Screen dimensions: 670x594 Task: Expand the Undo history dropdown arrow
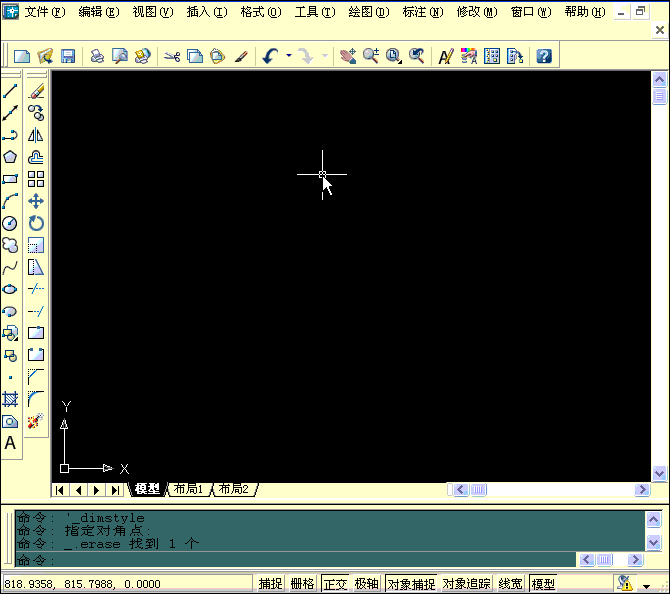pos(289,56)
